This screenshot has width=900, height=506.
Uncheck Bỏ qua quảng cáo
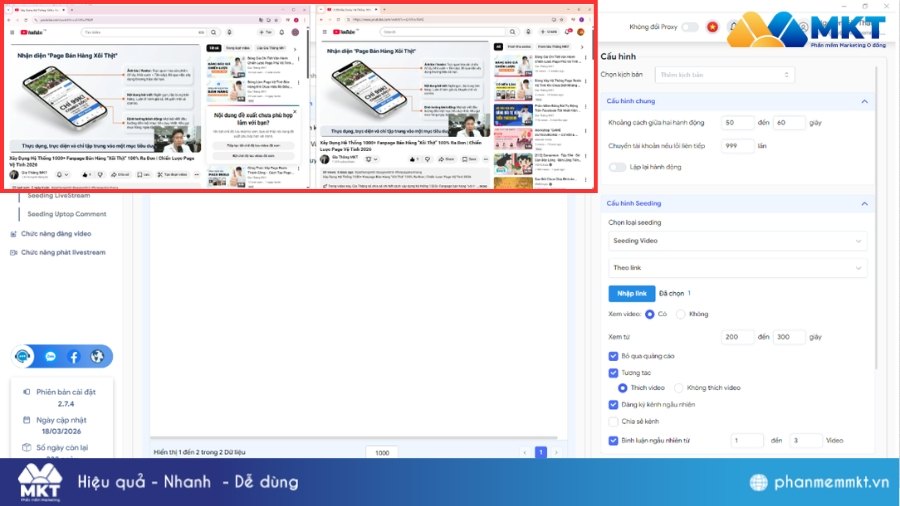(x=613, y=356)
